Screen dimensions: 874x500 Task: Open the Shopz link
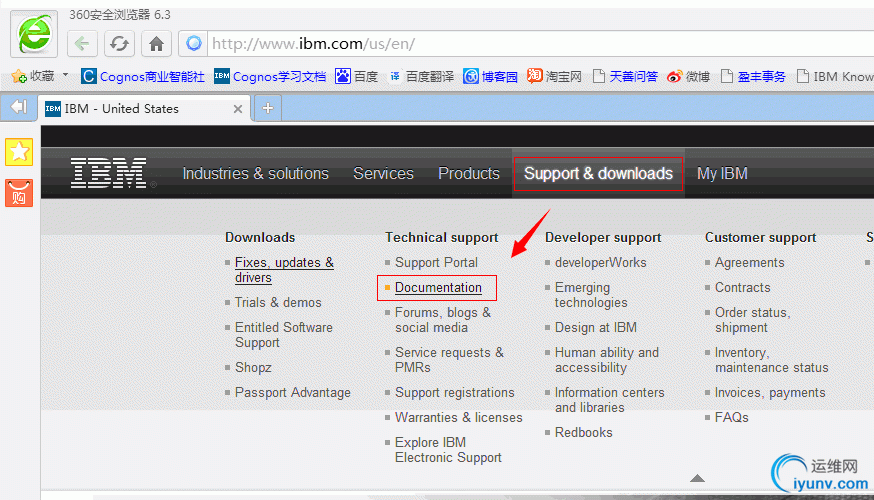[253, 367]
